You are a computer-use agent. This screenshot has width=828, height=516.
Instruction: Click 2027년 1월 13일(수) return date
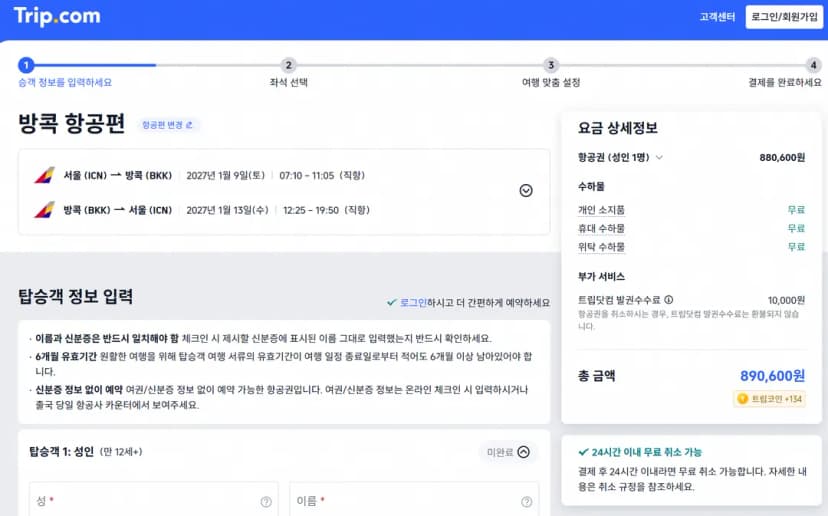(x=228, y=210)
